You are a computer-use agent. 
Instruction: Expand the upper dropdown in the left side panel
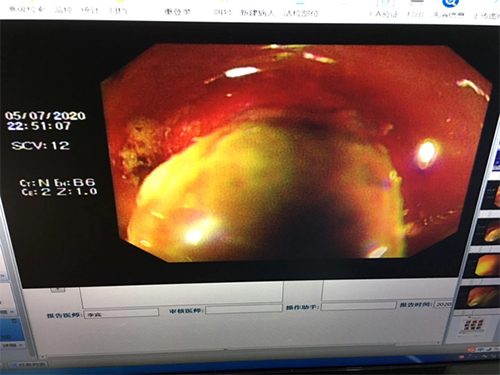coord(7,312)
